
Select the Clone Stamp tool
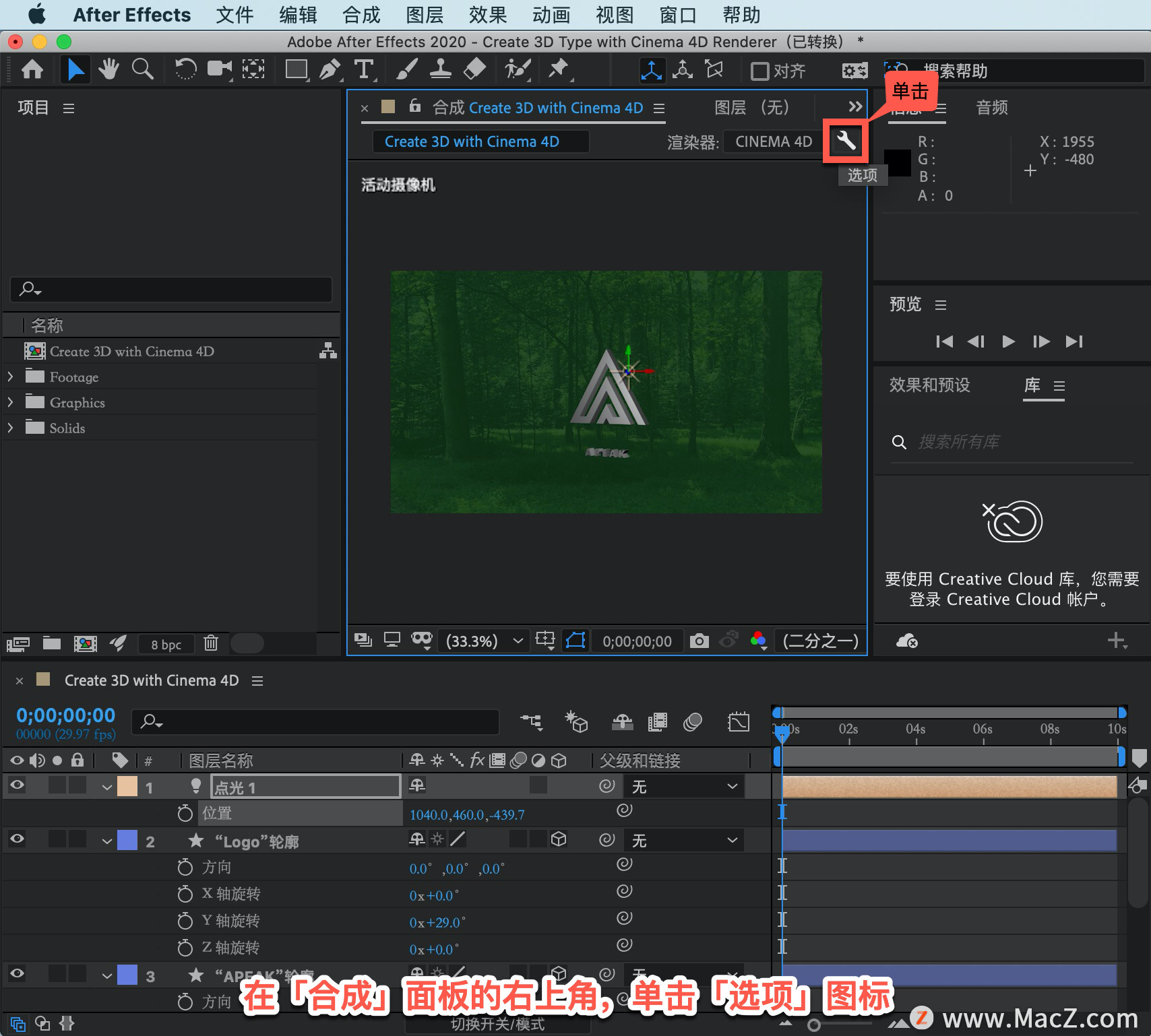pos(441,69)
